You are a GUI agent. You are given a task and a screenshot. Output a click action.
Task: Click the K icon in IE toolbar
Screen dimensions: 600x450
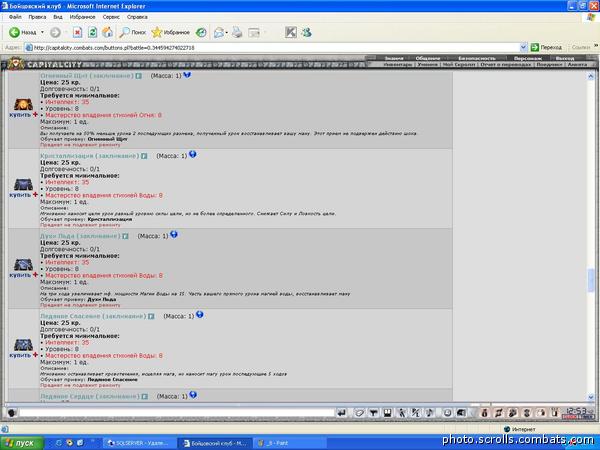point(291,33)
